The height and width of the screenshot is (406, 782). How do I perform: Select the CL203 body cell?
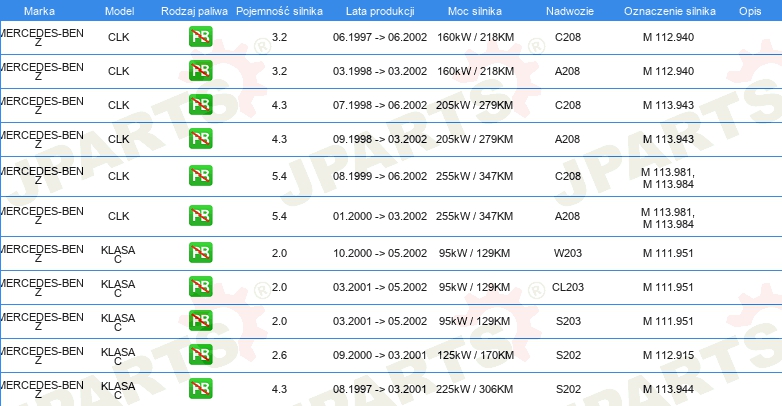pos(568,287)
